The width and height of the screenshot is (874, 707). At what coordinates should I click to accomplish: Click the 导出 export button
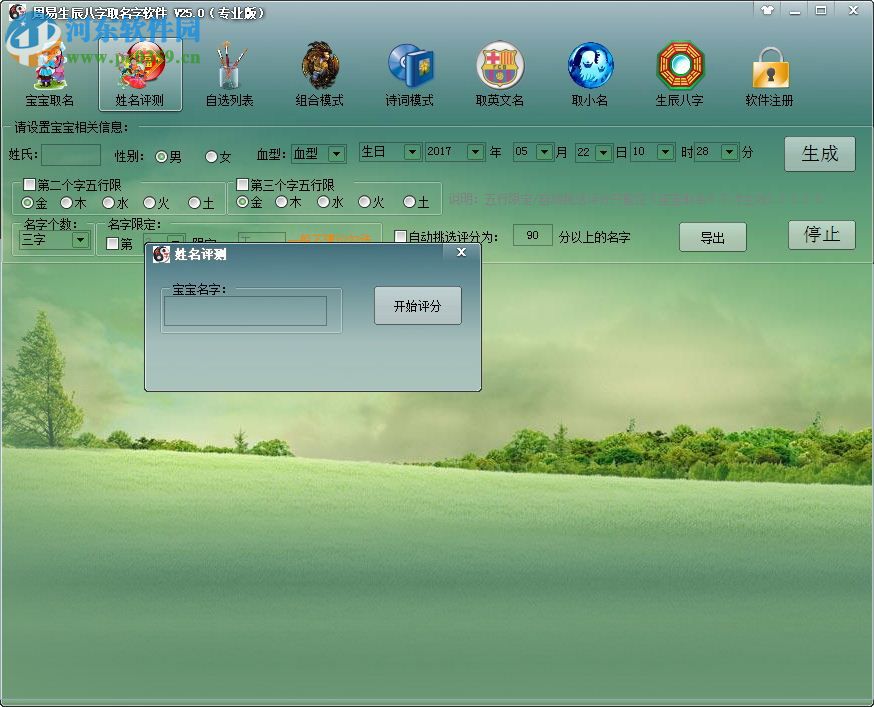coord(712,238)
